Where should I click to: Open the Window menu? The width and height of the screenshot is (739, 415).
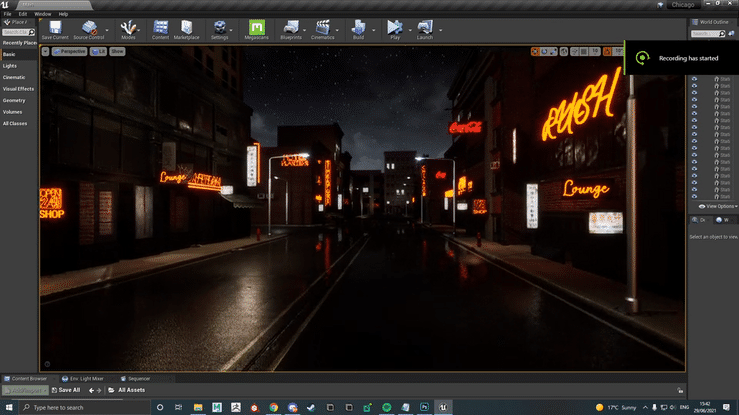coord(43,14)
